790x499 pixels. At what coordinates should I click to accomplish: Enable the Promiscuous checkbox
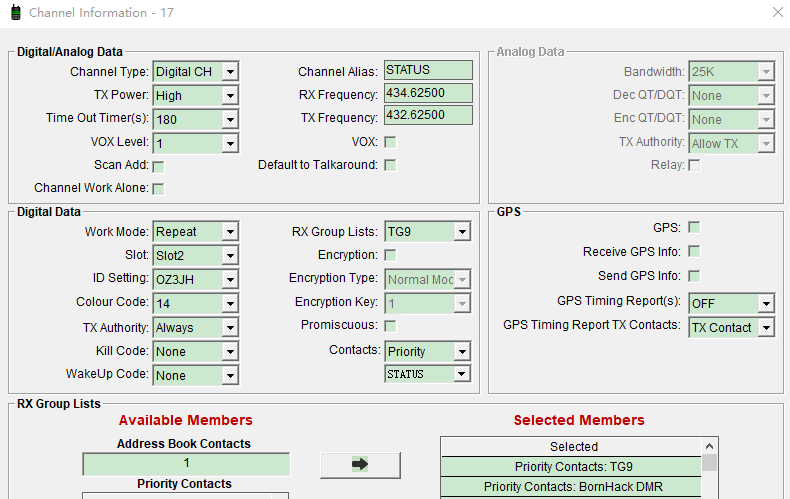[x=390, y=326]
